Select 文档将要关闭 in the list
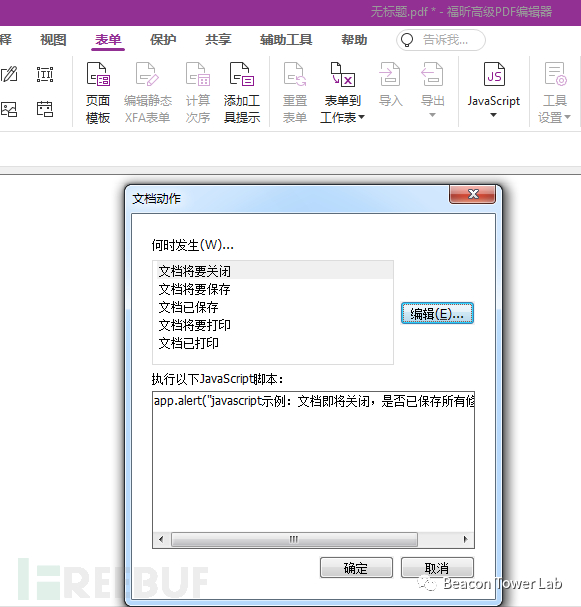Image resolution: width=581 pixels, height=607 pixels. point(273,271)
